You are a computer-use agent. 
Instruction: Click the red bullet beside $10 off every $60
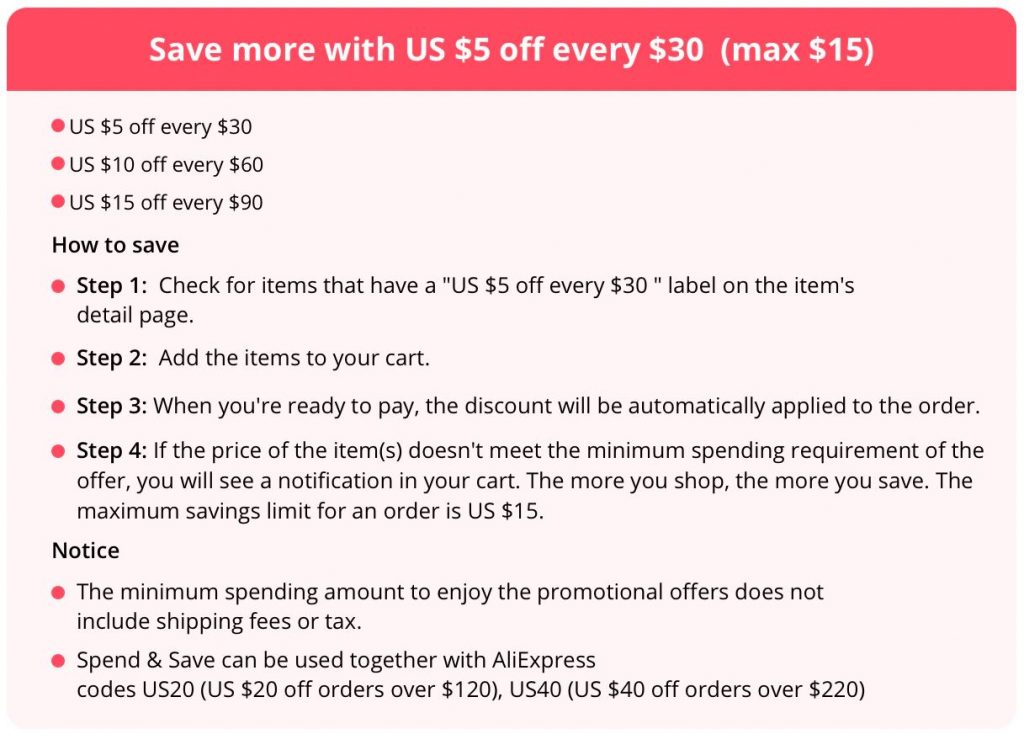click(58, 163)
